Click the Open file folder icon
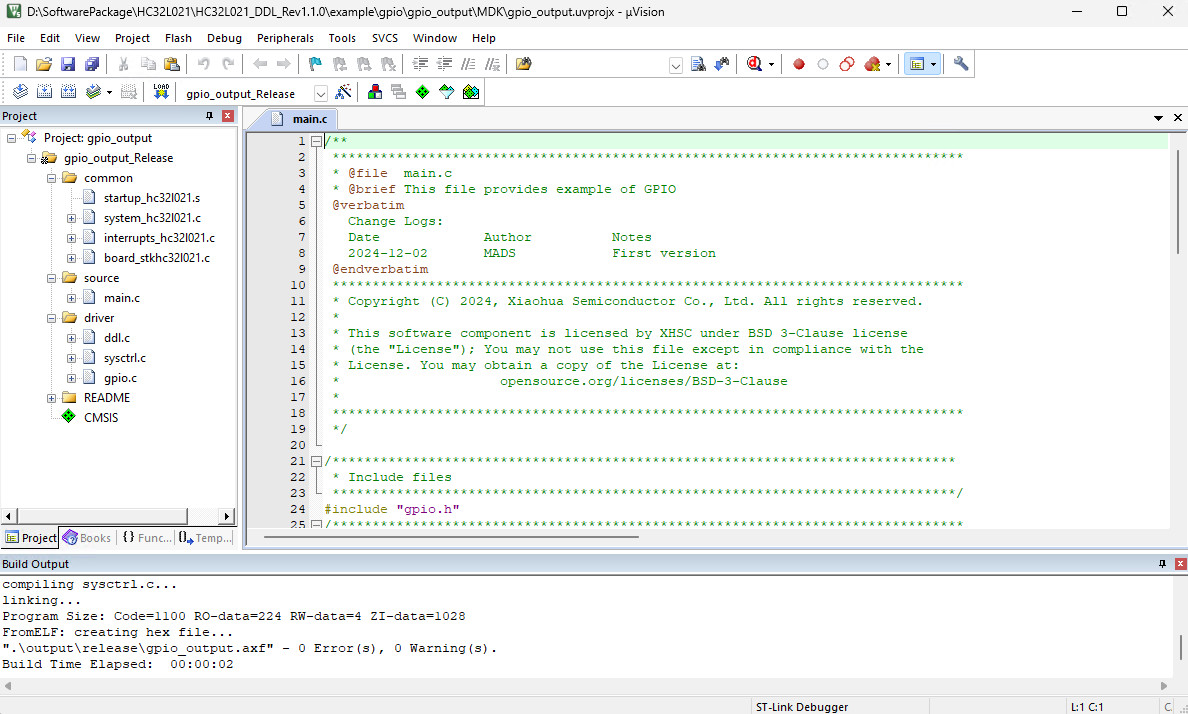The image size is (1188, 714). coord(44,64)
